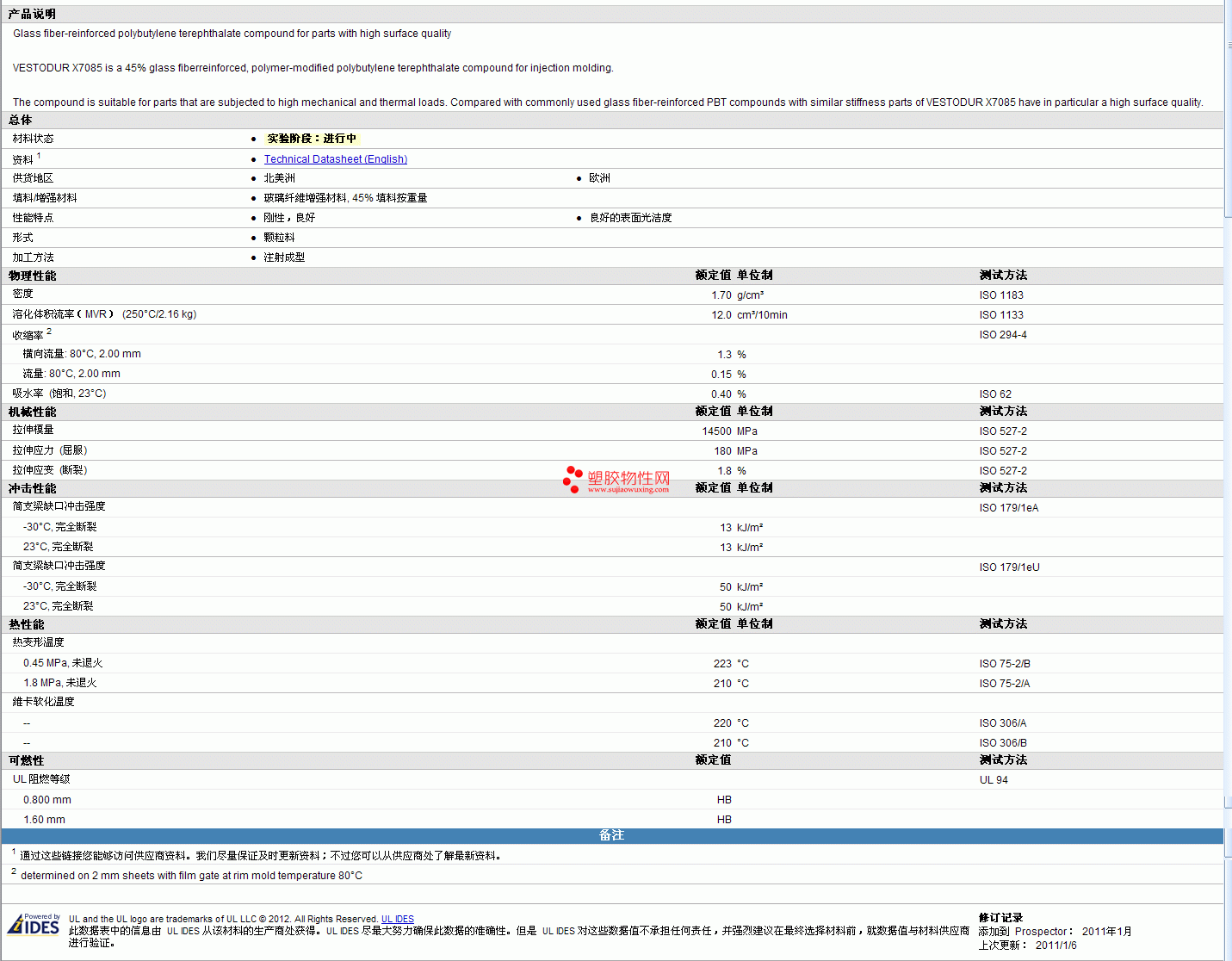
Task: Click the UL 阻燃等级 row label
Action: coord(41,779)
